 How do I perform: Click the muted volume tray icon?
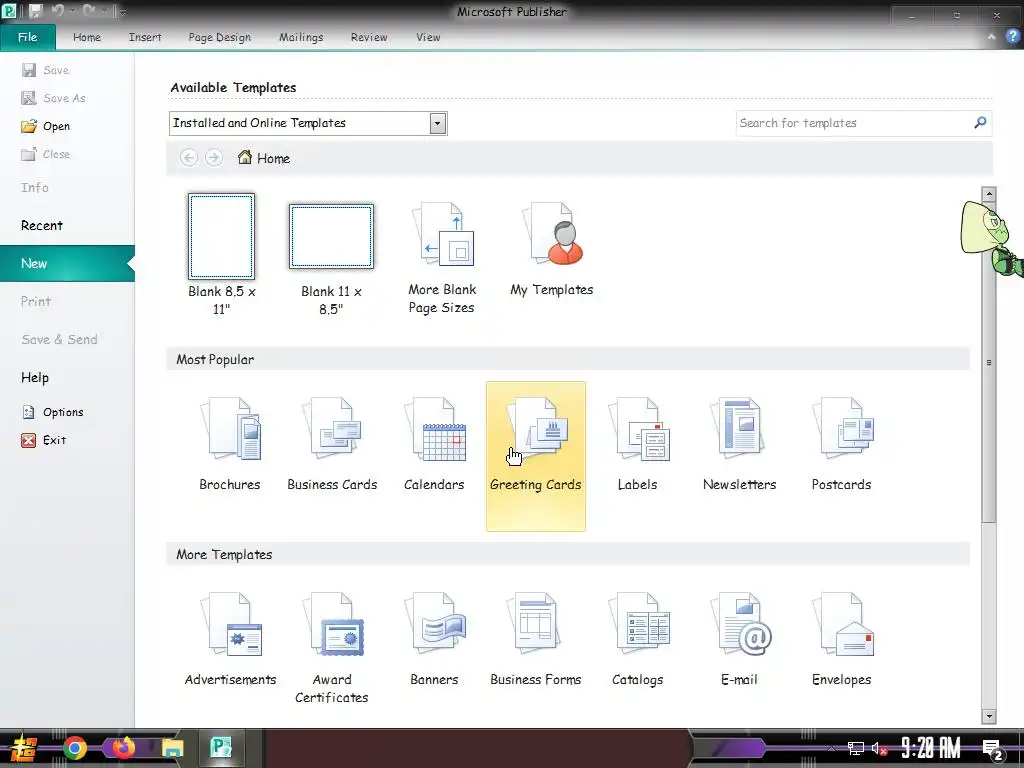point(879,748)
